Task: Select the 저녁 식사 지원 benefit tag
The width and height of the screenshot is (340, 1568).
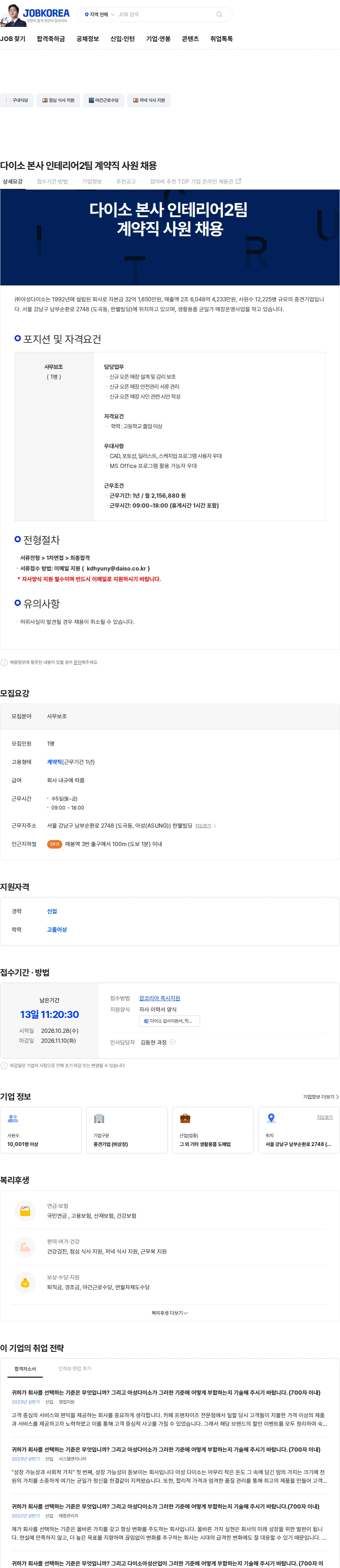Action: click(149, 100)
